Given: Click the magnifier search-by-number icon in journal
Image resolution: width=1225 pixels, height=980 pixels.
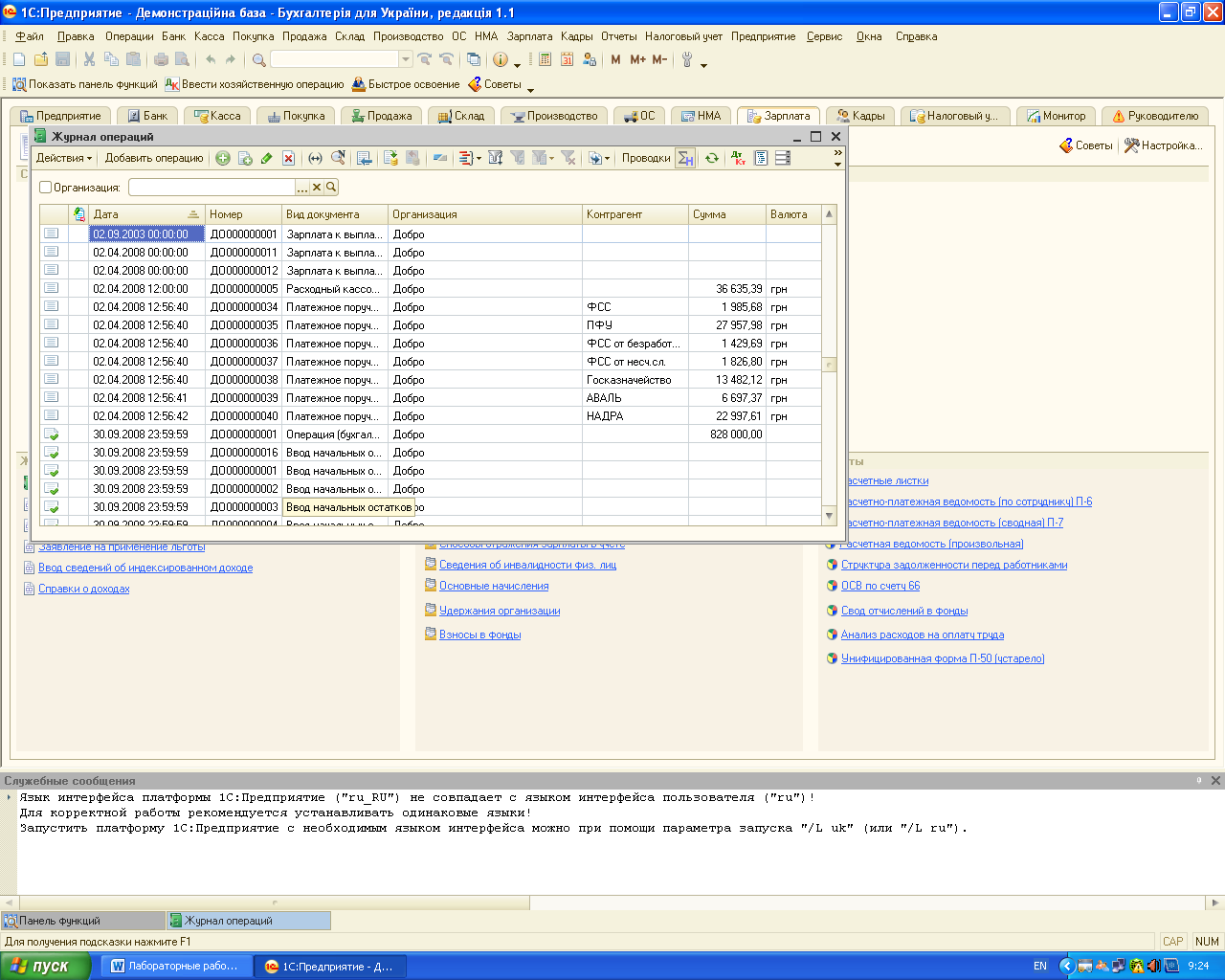Looking at the screenshot, I should (338, 158).
